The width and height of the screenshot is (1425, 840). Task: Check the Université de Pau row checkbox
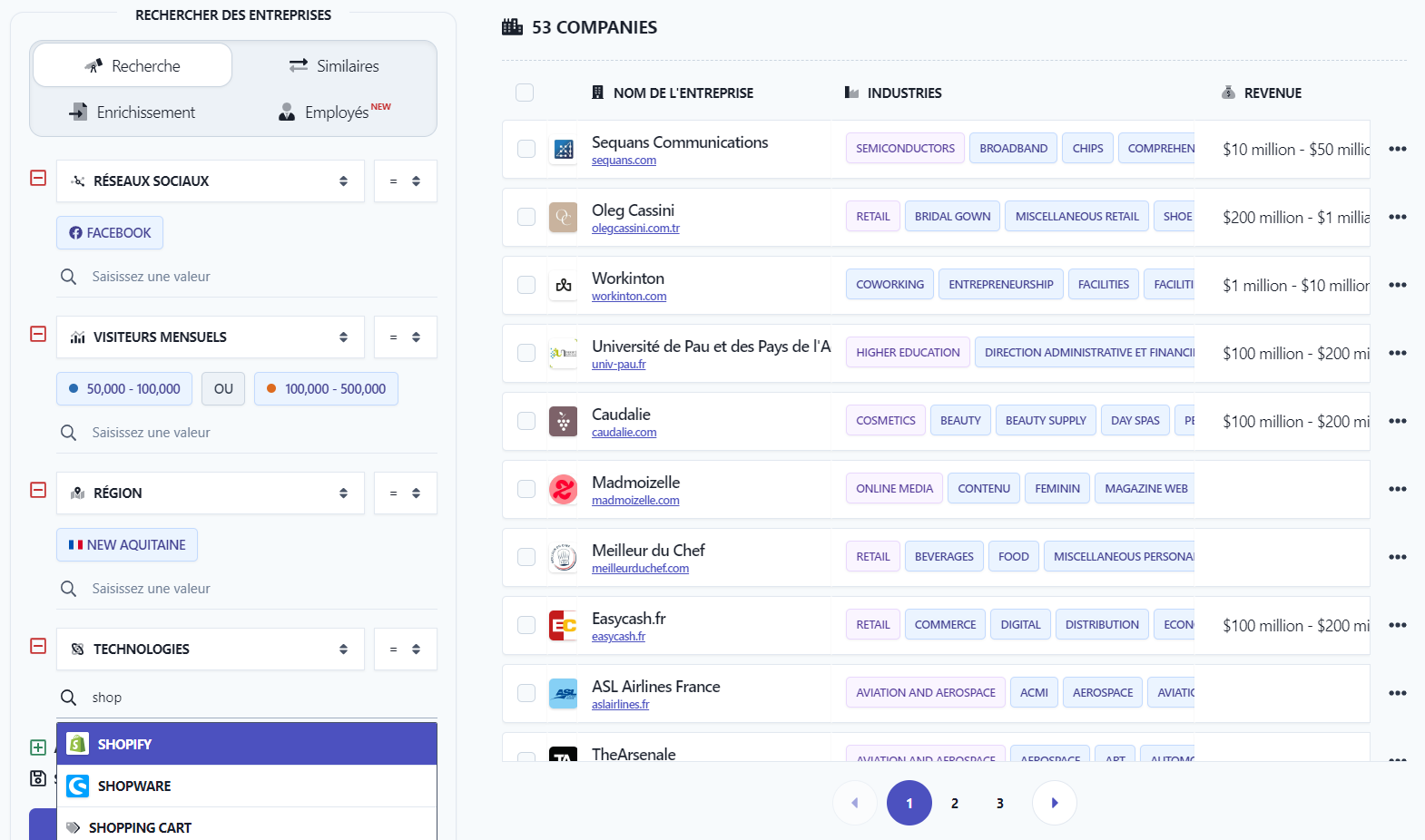[x=526, y=353]
